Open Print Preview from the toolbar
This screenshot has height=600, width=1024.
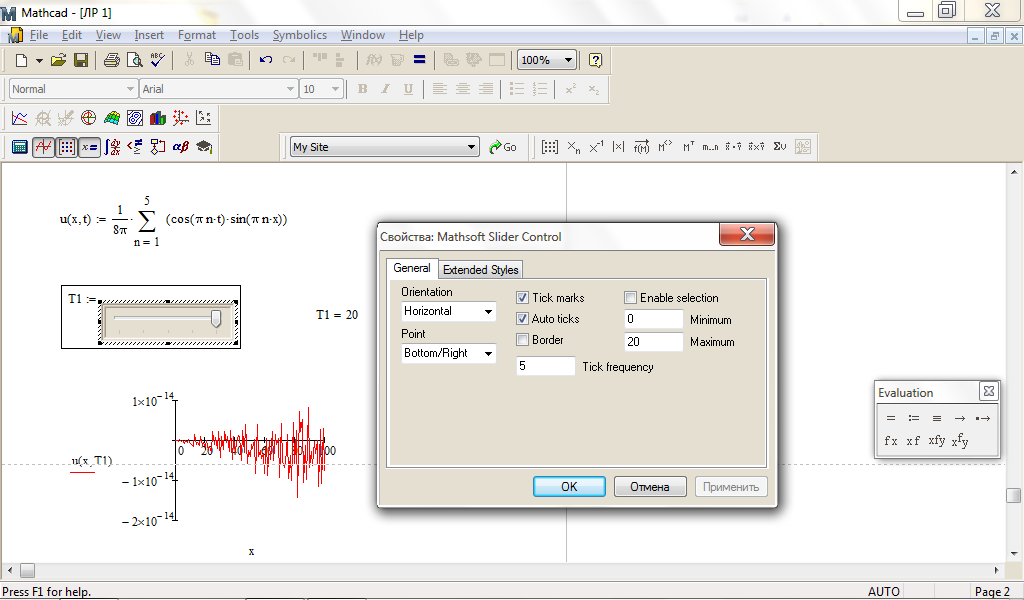[x=135, y=60]
